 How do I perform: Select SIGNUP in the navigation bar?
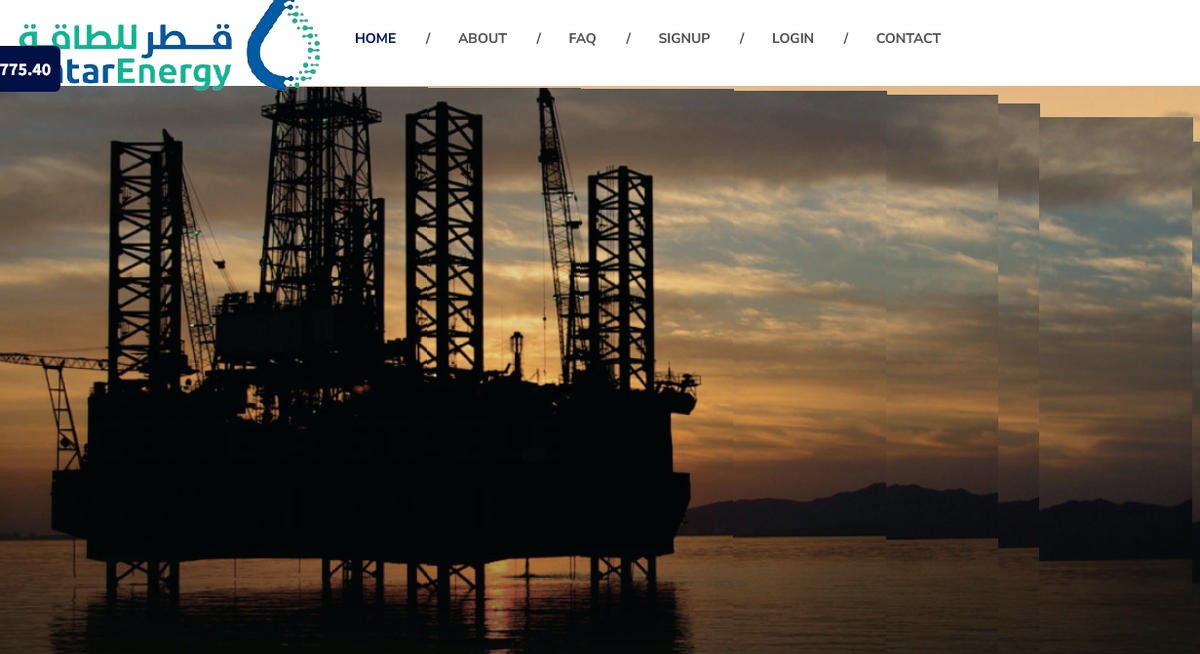[x=684, y=39]
